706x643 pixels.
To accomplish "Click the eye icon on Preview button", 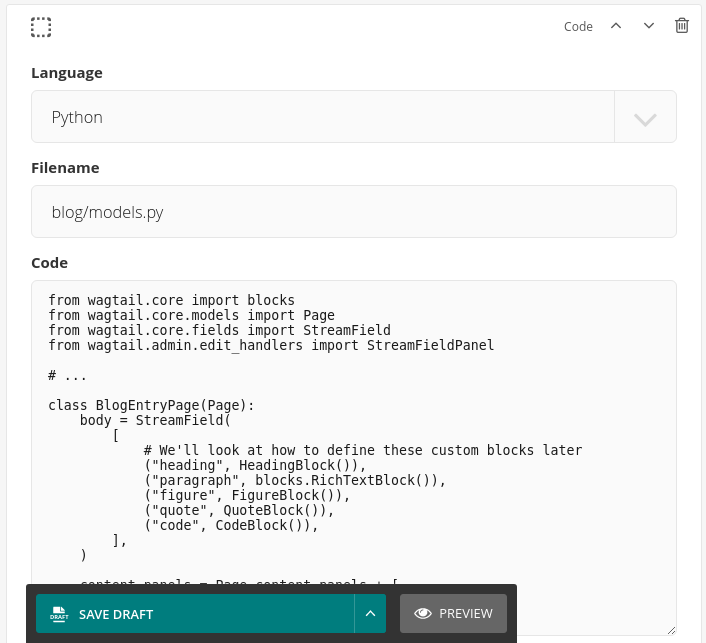I will coord(423,614).
